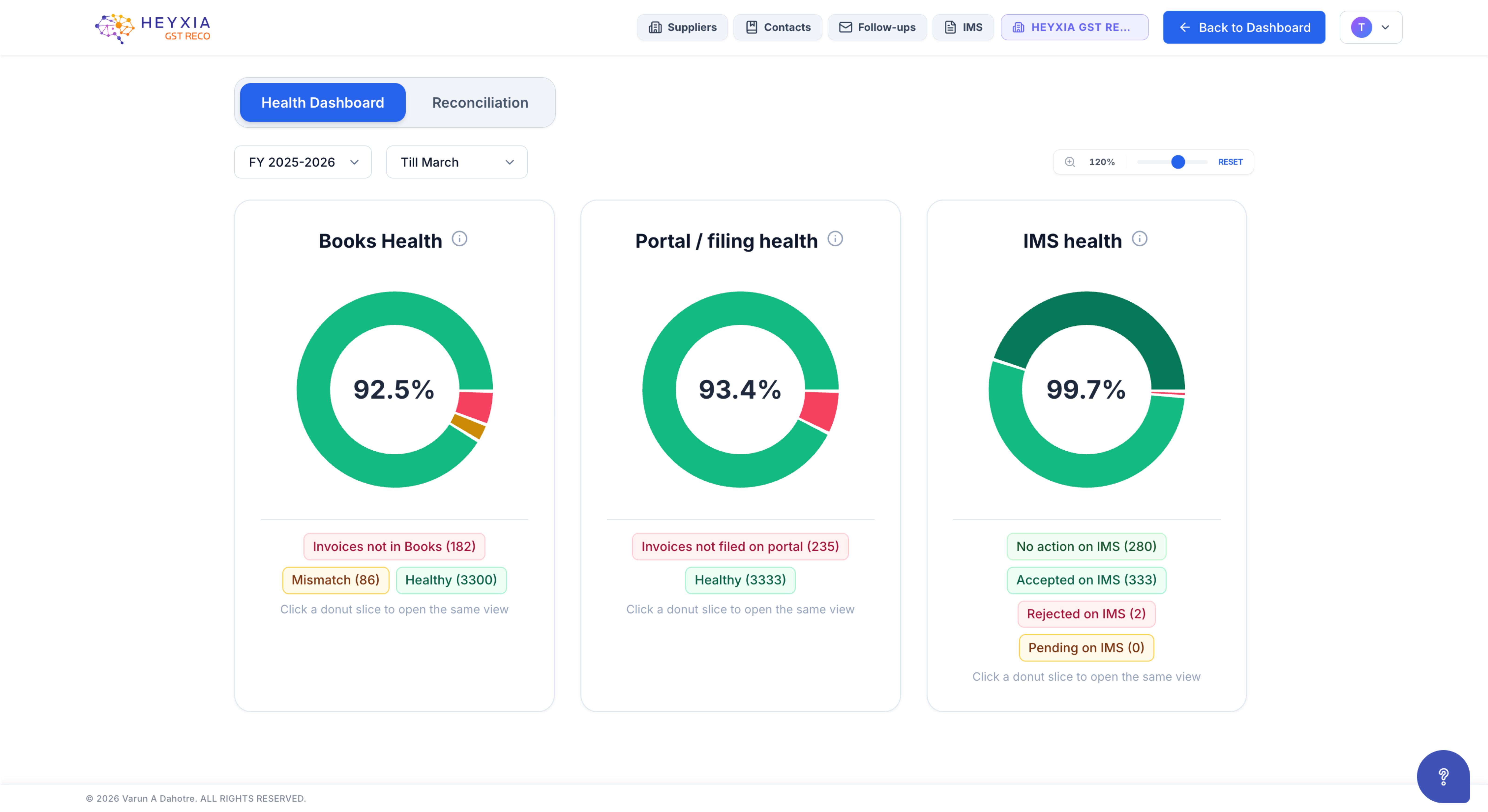Open the Suppliers page
The image size is (1488, 812).
click(x=682, y=27)
